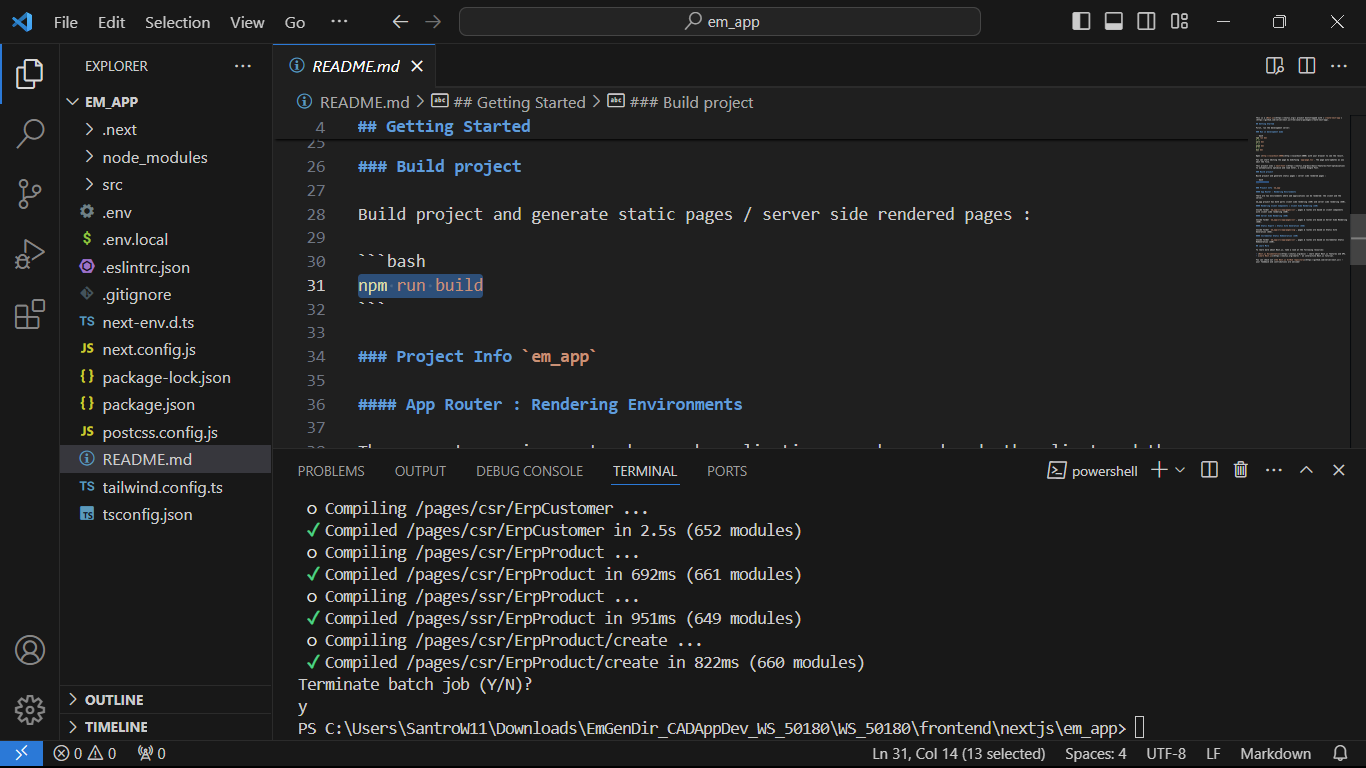1366x768 pixels.
Task: Open terminal panel more actions ellipsis
Action: click(x=1273, y=470)
